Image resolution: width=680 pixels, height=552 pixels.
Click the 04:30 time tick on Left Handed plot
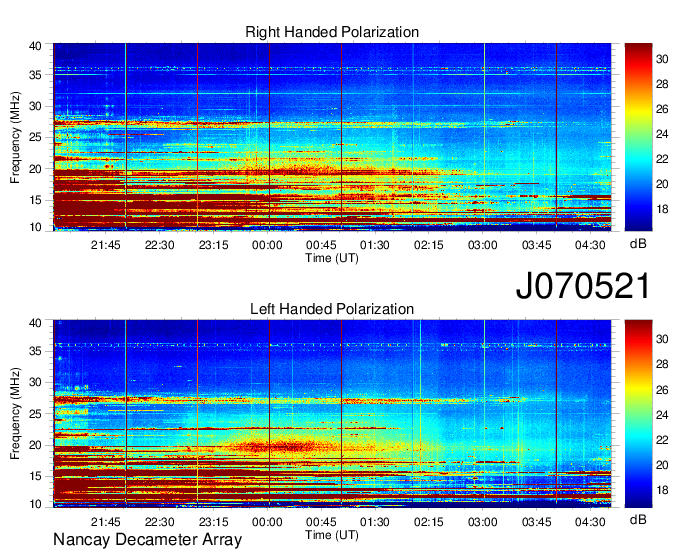click(590, 522)
